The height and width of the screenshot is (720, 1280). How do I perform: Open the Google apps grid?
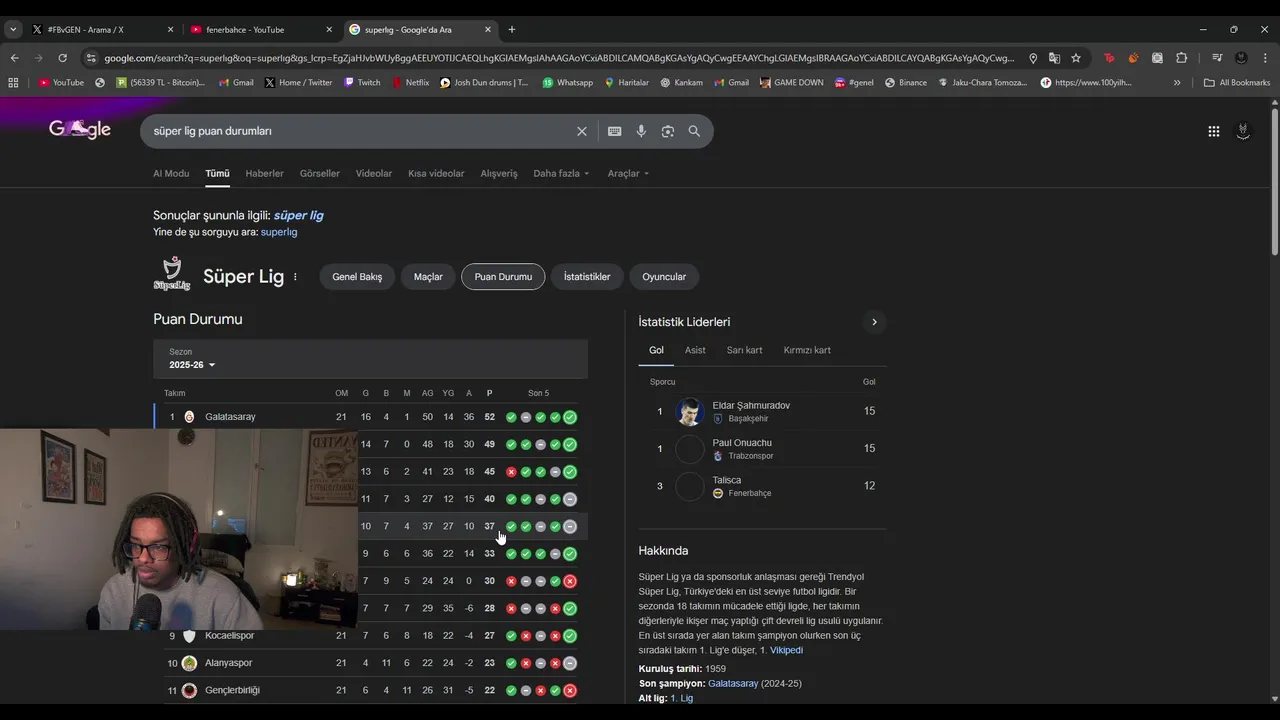[x=1213, y=131]
